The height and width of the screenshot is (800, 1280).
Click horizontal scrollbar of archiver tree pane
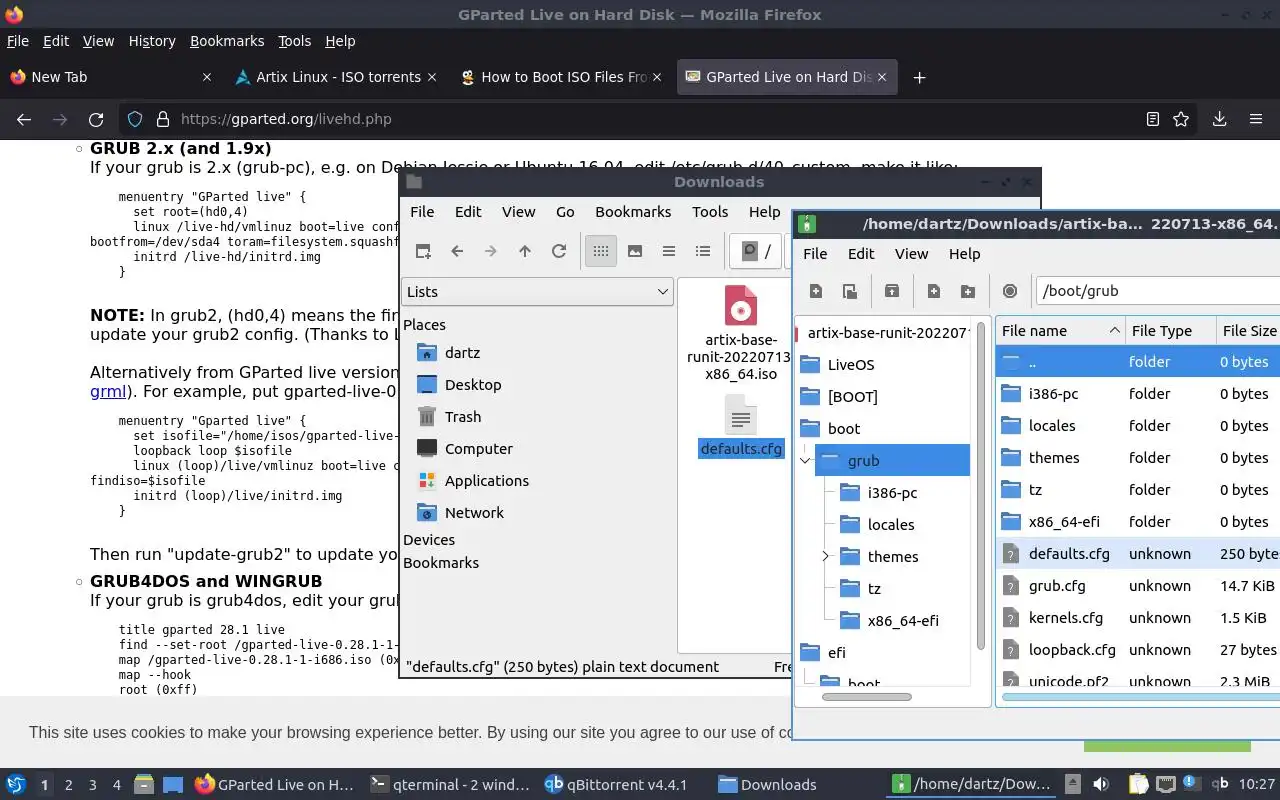(866, 697)
